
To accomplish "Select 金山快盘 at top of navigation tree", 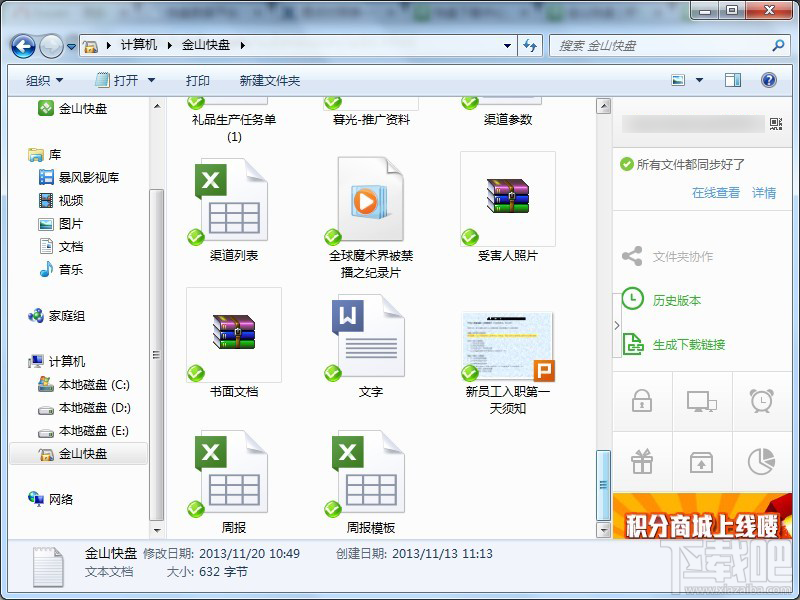I will pos(72,108).
